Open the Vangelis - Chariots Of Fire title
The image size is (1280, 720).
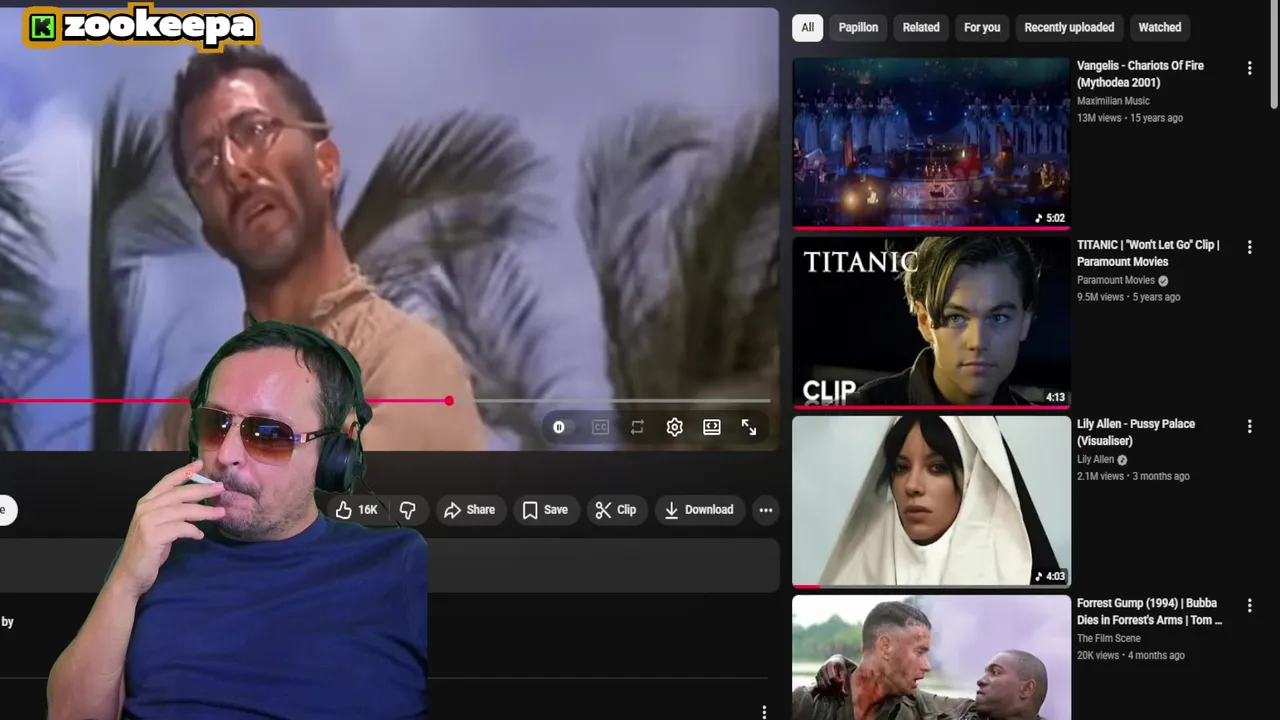click(x=1140, y=74)
